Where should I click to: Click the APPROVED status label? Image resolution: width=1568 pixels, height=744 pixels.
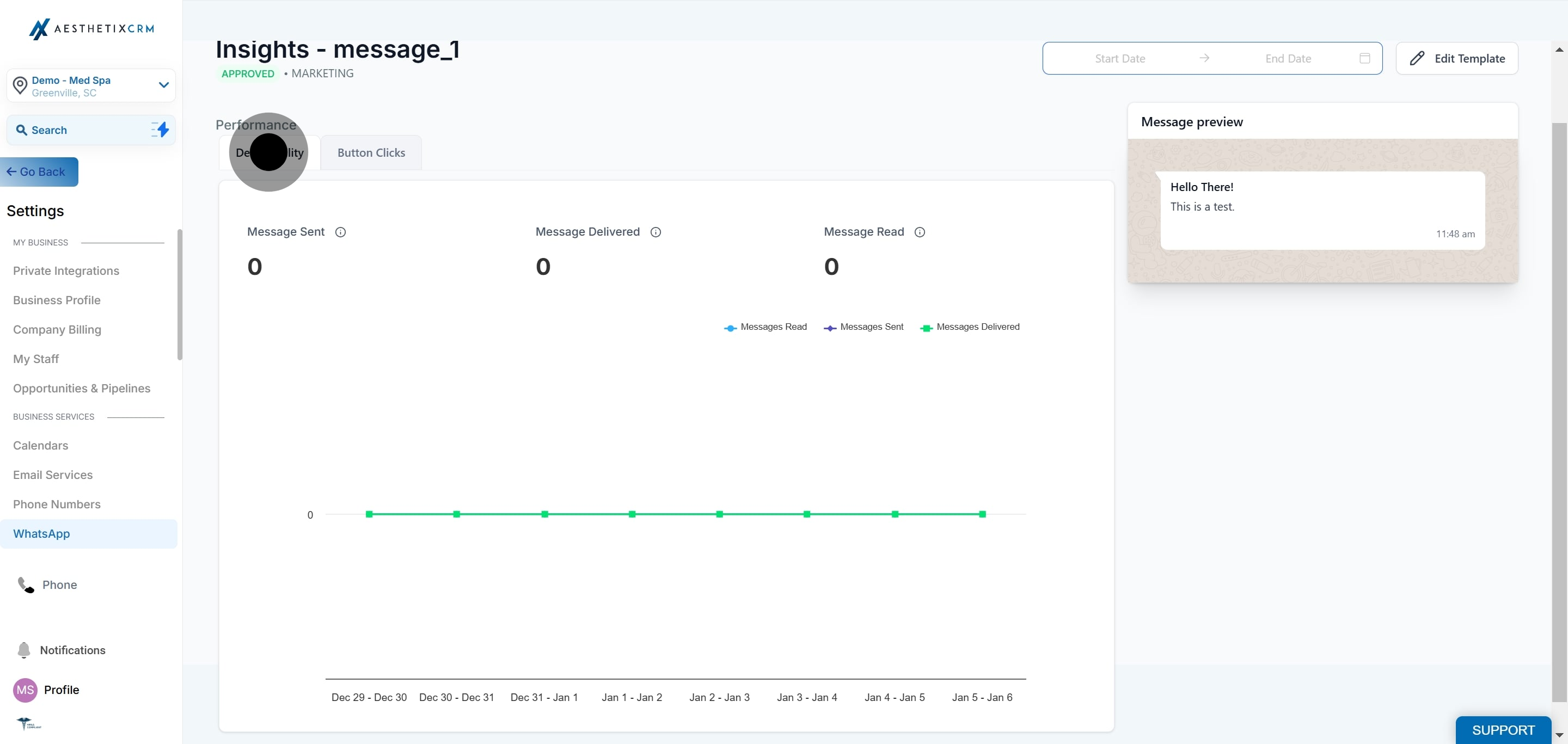(248, 73)
